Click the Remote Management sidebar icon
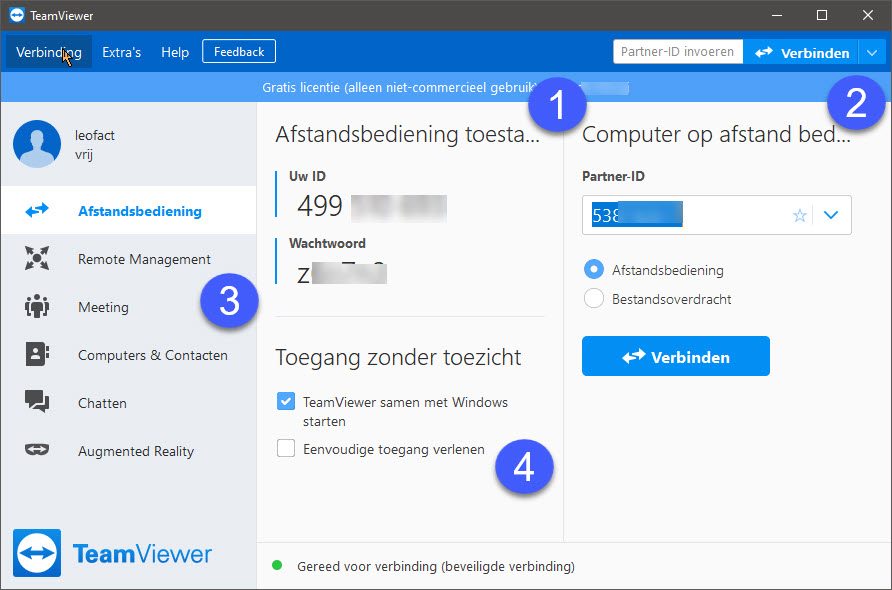This screenshot has width=892, height=590. [x=37, y=258]
